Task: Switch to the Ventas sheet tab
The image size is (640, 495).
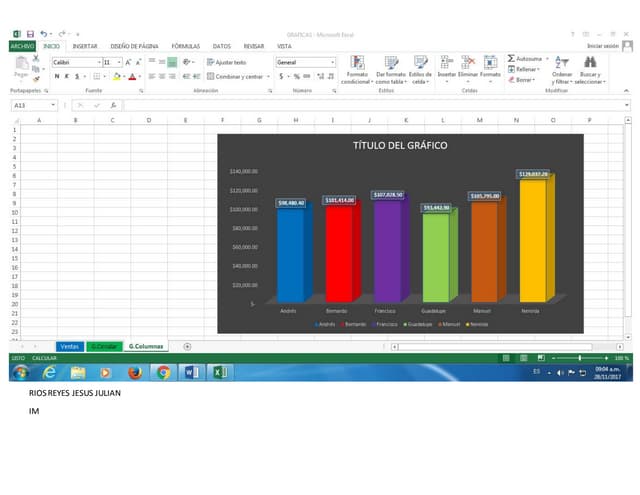Action: pos(69,346)
